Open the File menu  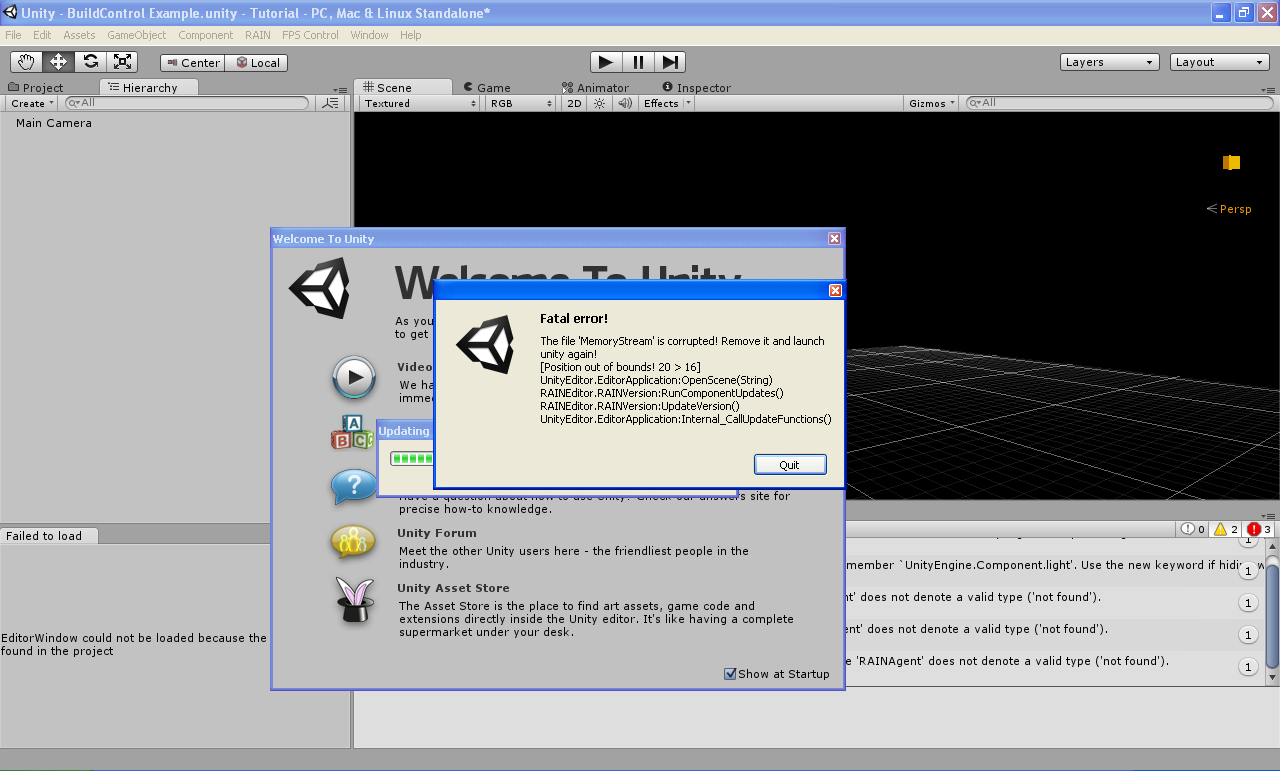click(x=13, y=35)
